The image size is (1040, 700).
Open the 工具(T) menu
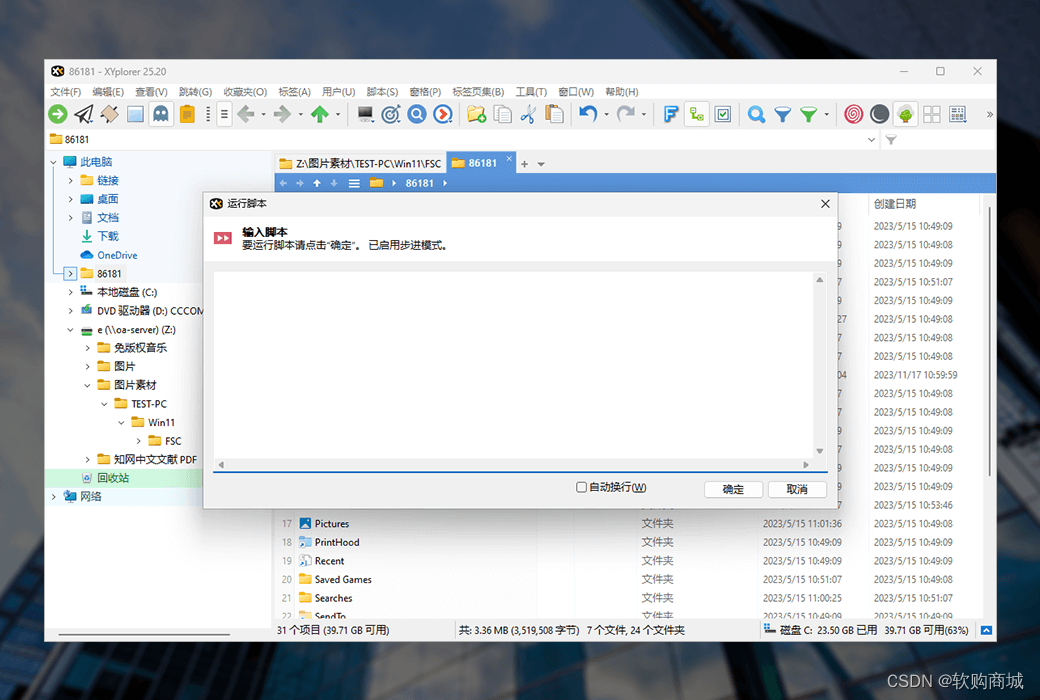point(531,92)
